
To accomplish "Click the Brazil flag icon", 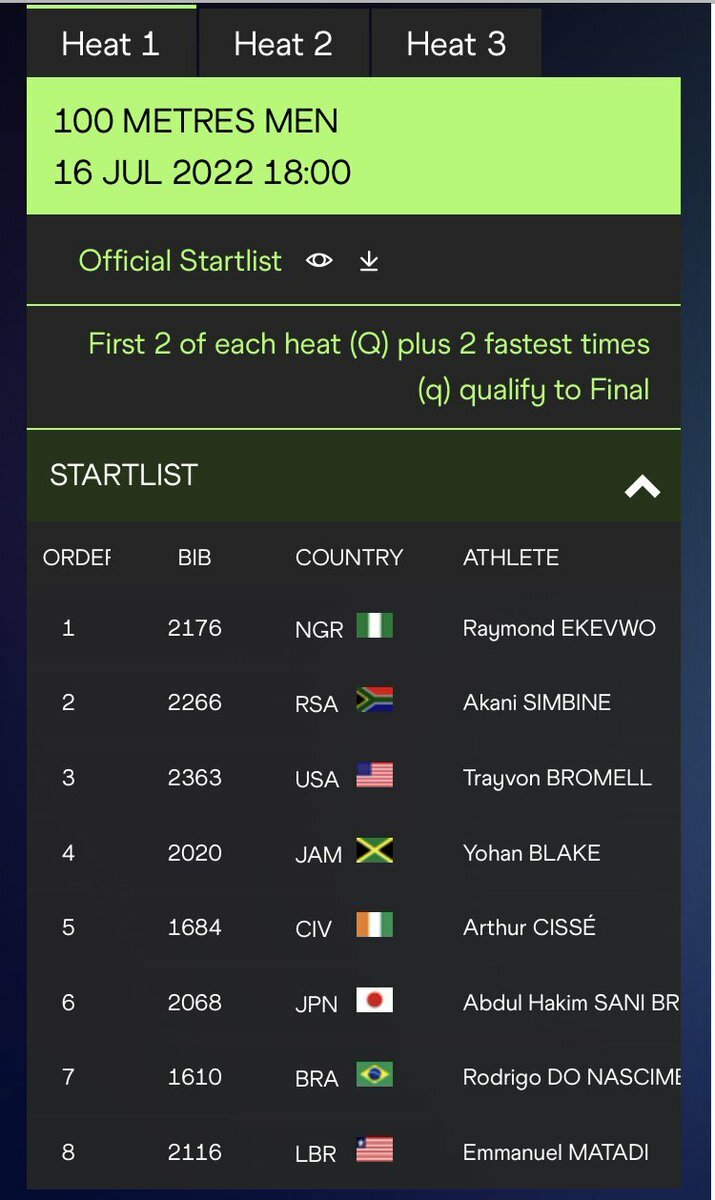I will [x=374, y=1075].
